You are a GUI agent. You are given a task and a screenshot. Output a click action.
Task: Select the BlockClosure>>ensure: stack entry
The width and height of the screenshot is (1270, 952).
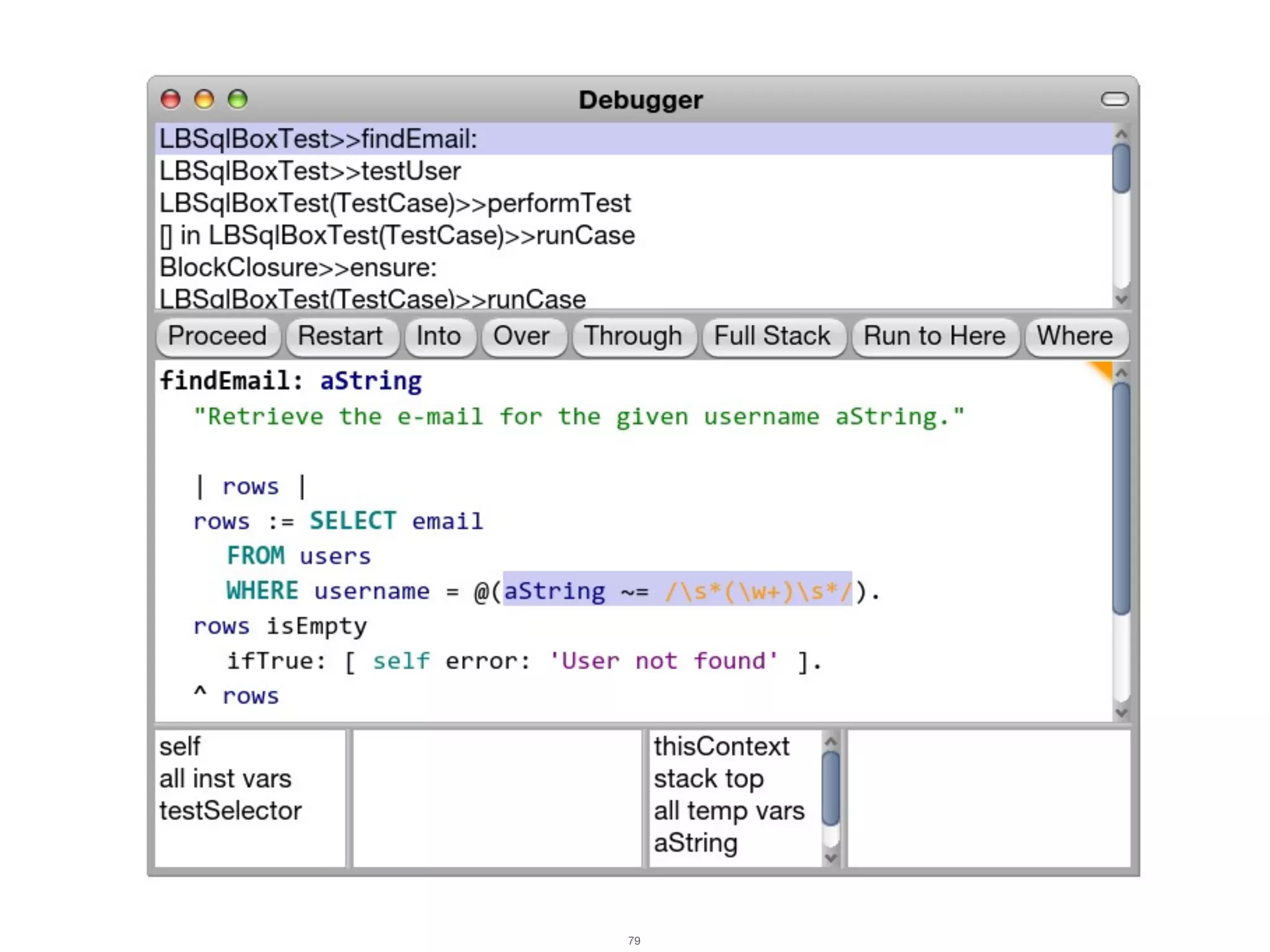[x=298, y=268]
